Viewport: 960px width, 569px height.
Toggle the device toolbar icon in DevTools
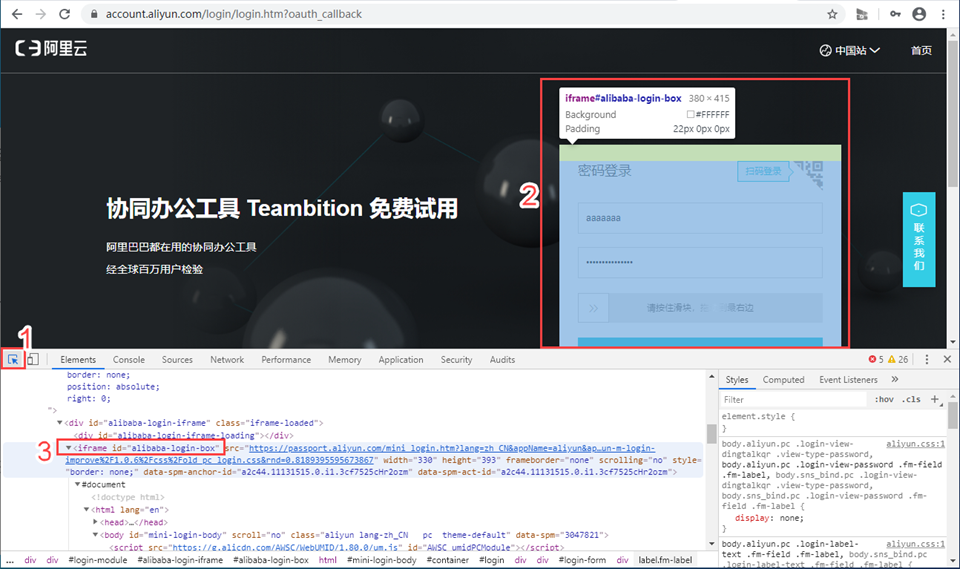coord(32,359)
